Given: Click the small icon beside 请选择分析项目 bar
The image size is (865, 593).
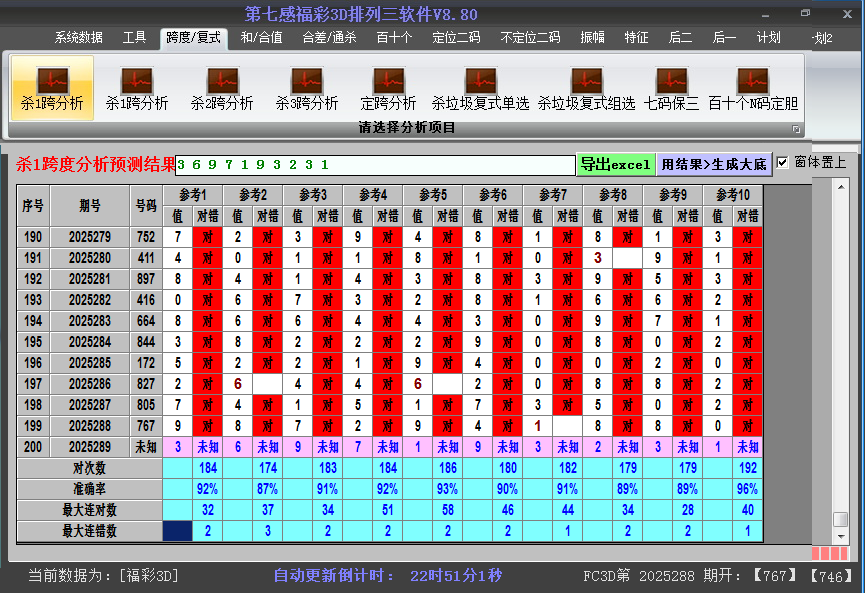Looking at the screenshot, I should (797, 128).
